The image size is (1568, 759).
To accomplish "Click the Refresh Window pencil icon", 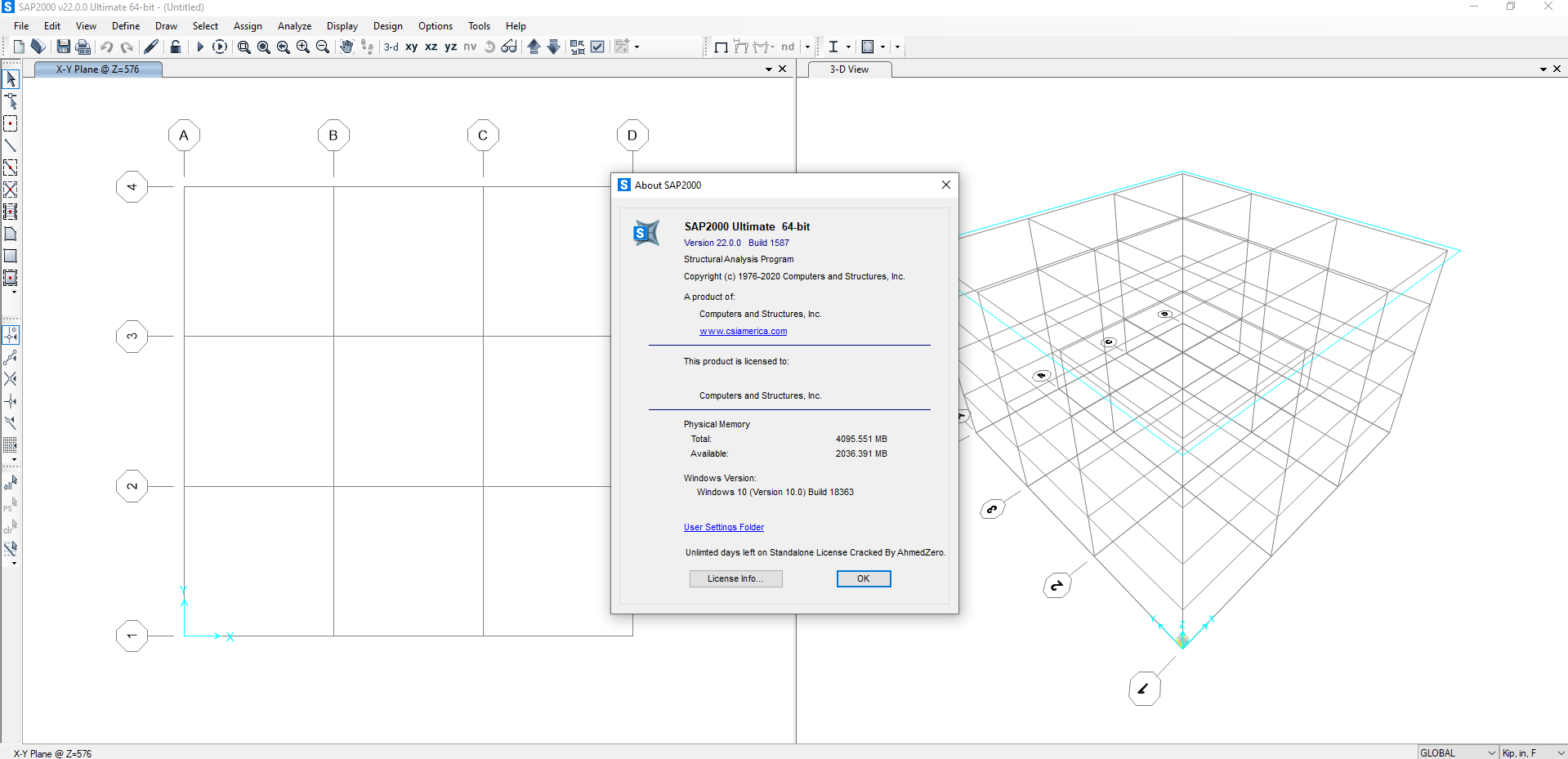I will click(151, 47).
